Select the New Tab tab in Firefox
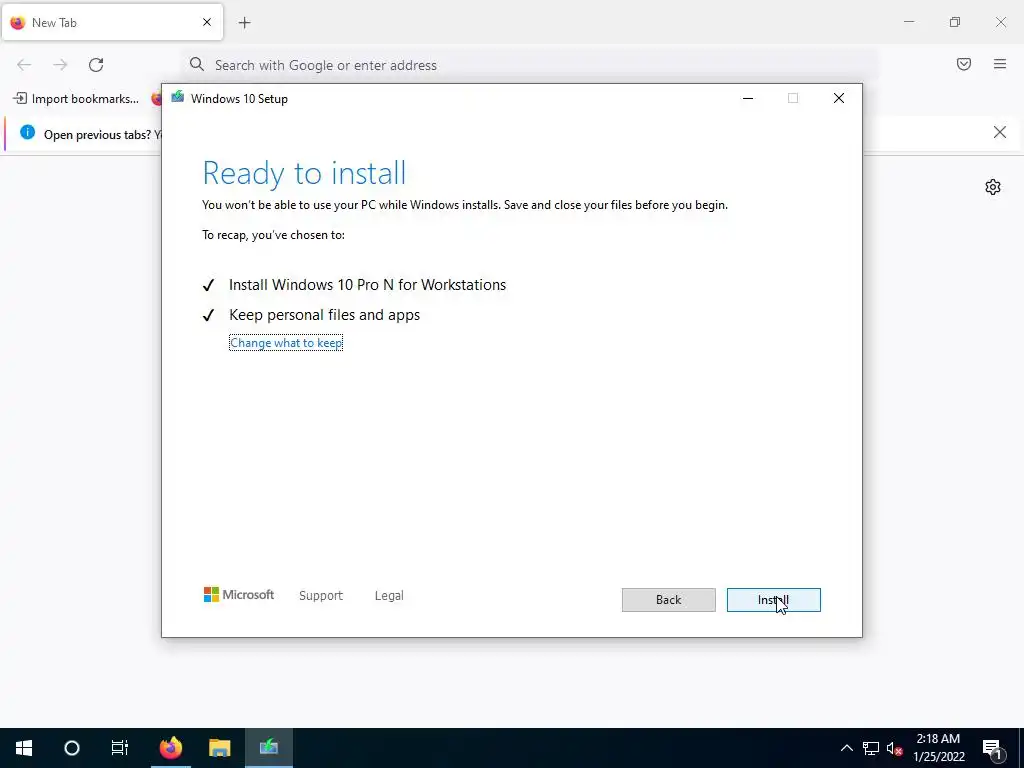This screenshot has height=768, width=1024. [112, 22]
